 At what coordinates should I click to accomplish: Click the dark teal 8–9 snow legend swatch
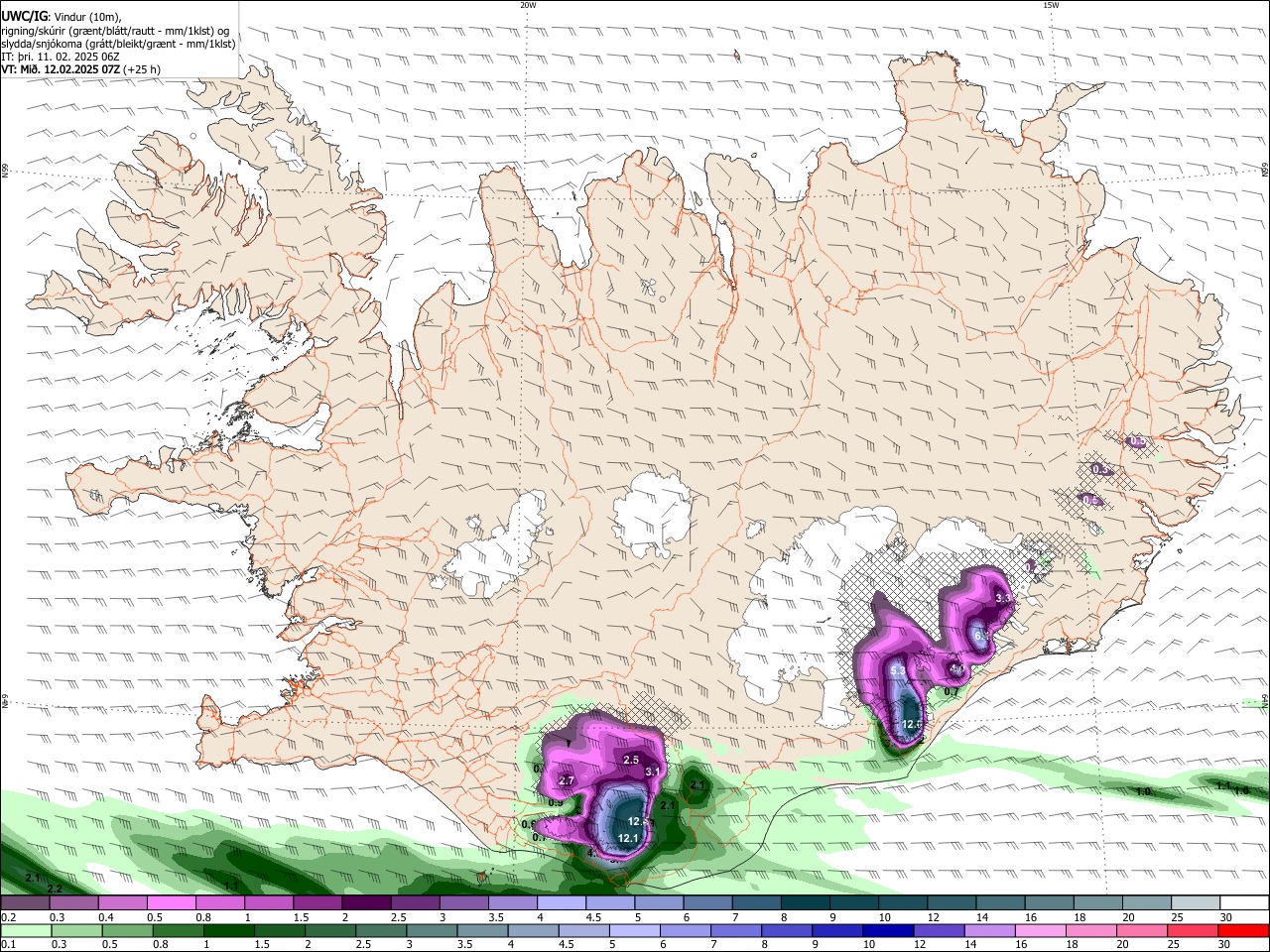804,903
